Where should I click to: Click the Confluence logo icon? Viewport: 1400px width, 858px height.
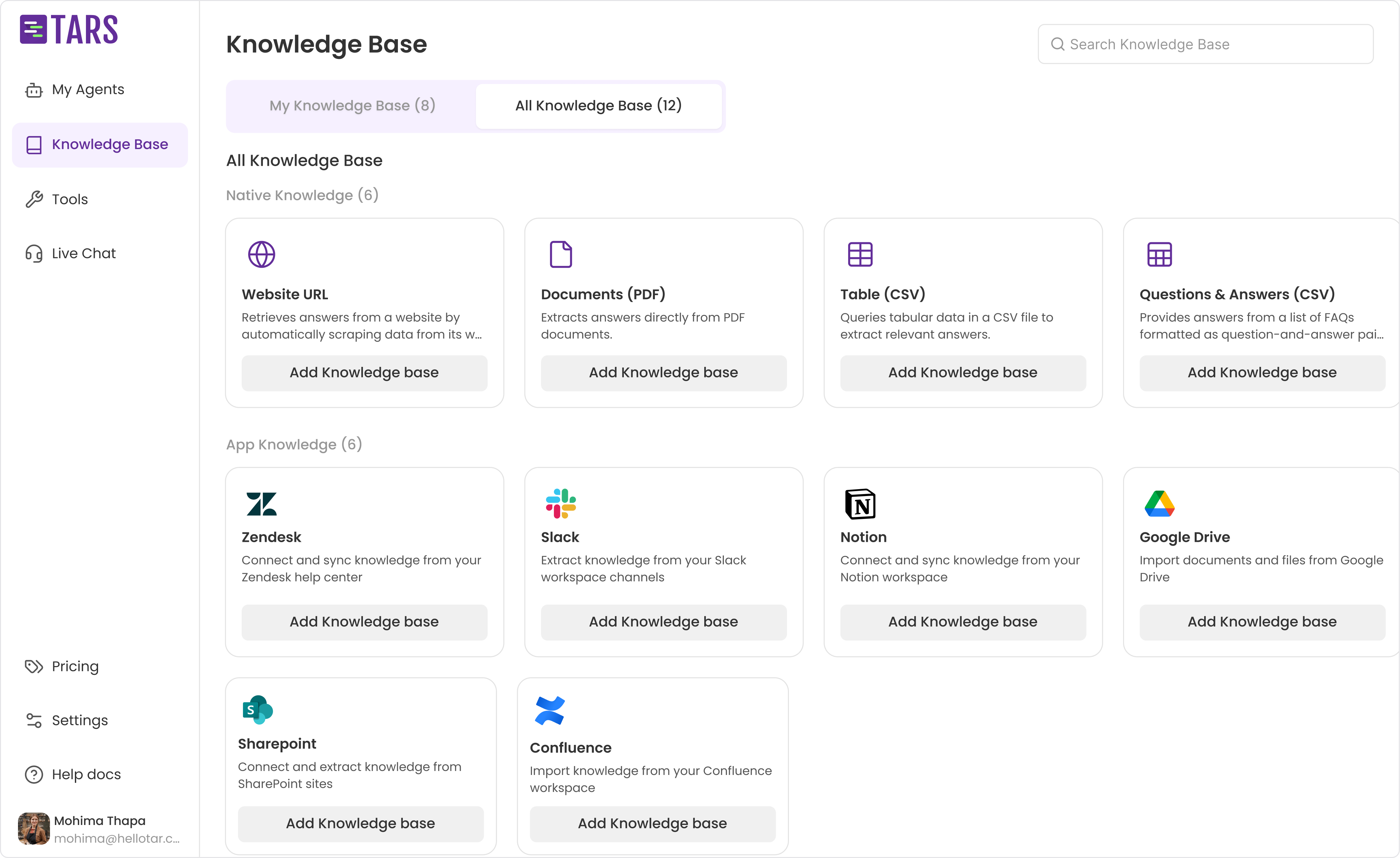549,710
